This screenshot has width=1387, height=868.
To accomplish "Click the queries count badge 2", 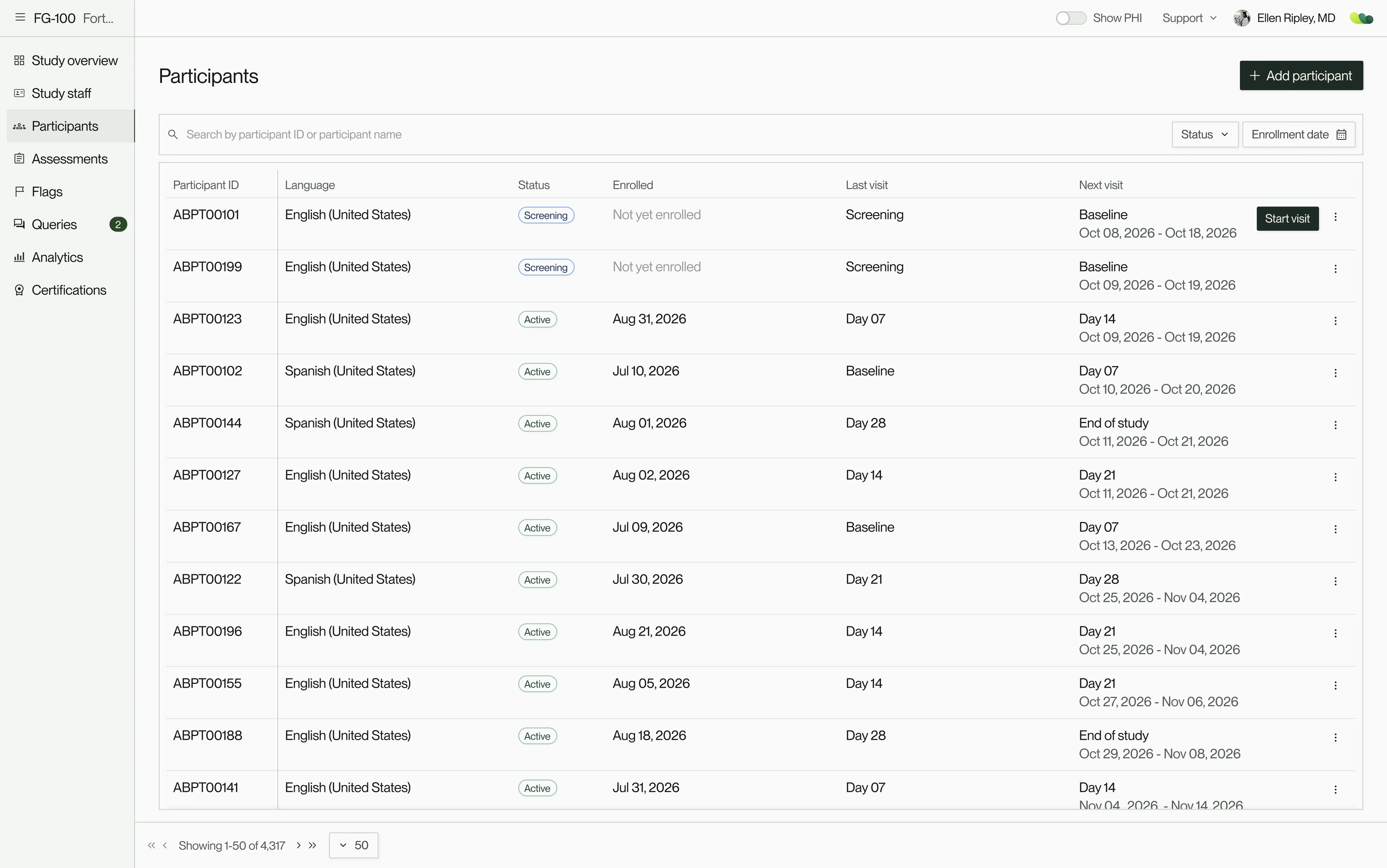I will 118,224.
